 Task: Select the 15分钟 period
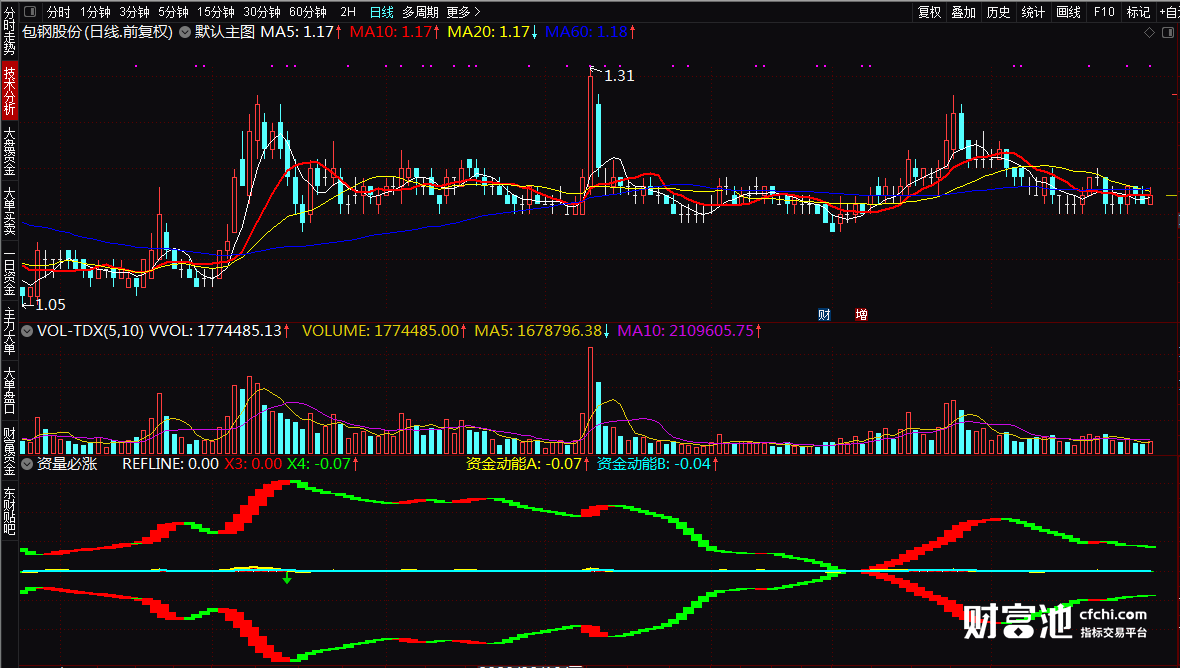click(215, 12)
